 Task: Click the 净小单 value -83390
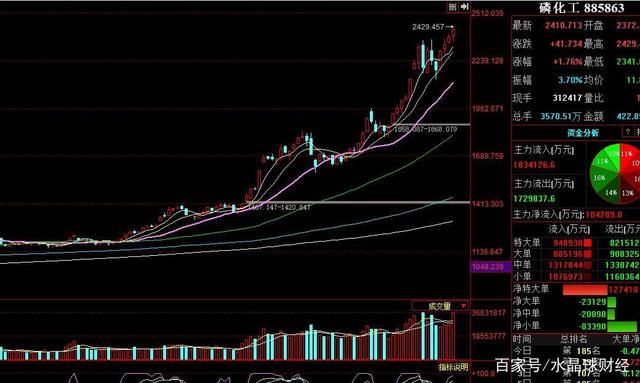[593, 326]
